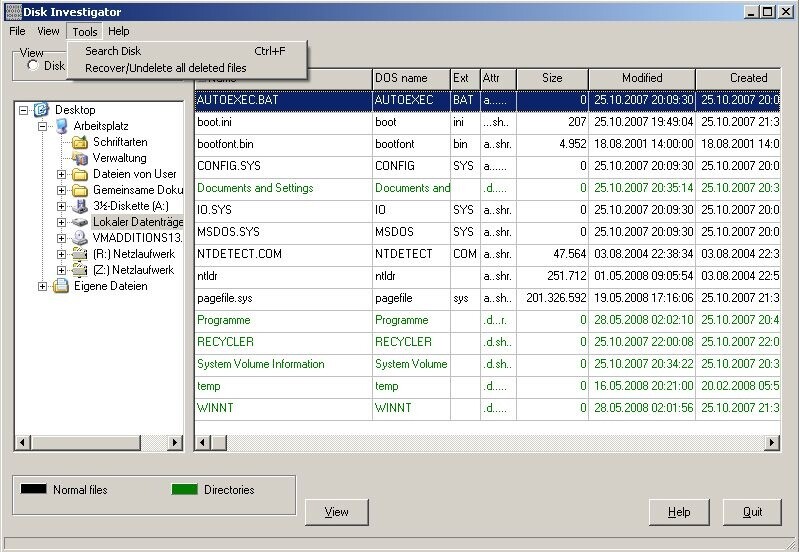799x552 pixels.
Task: Open the File menu
Action: click(x=17, y=31)
